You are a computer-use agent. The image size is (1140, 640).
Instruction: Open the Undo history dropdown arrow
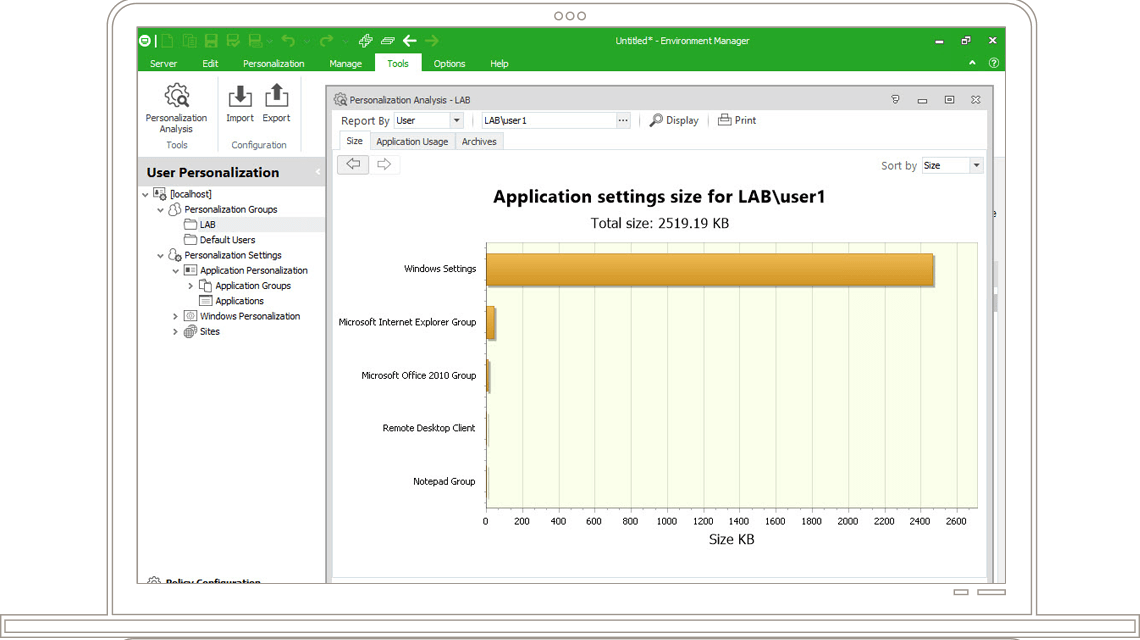(x=307, y=41)
